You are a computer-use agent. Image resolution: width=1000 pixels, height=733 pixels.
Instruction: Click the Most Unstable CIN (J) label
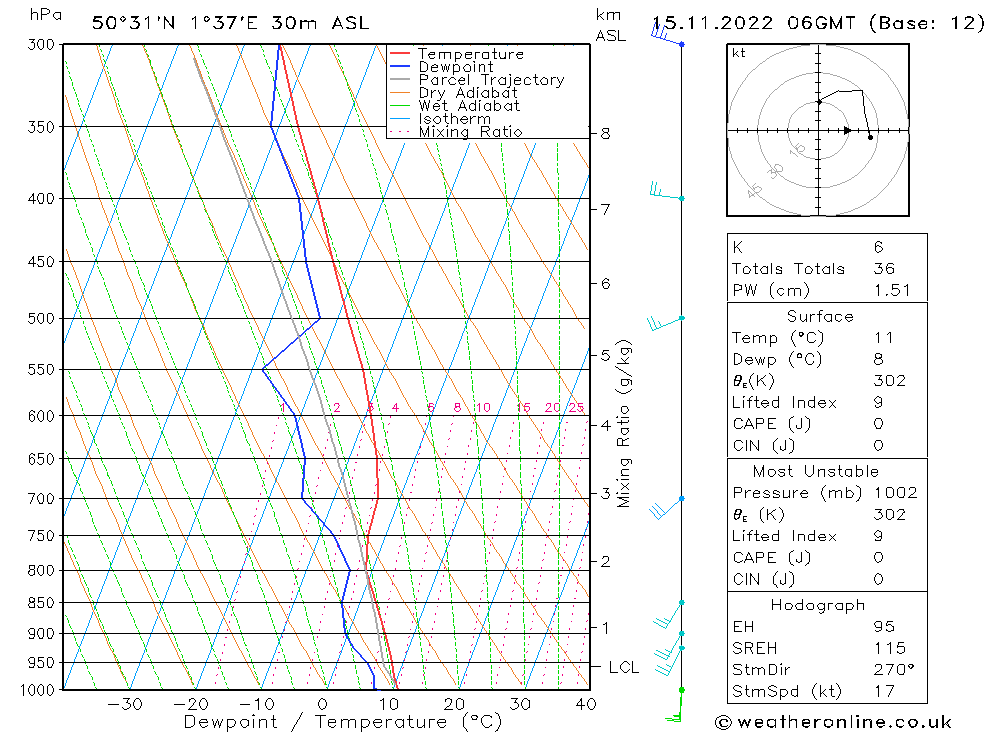click(763, 579)
